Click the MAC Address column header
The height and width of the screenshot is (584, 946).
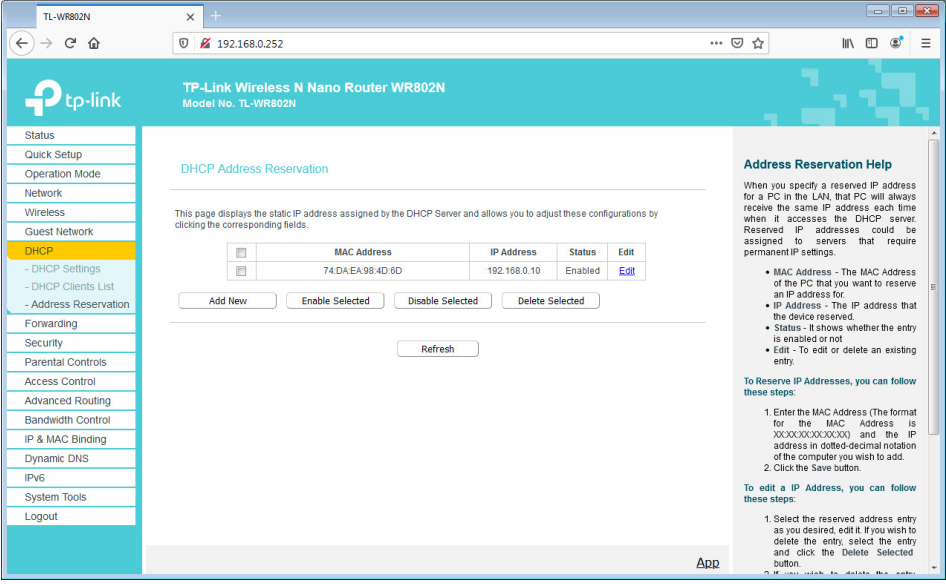363,252
